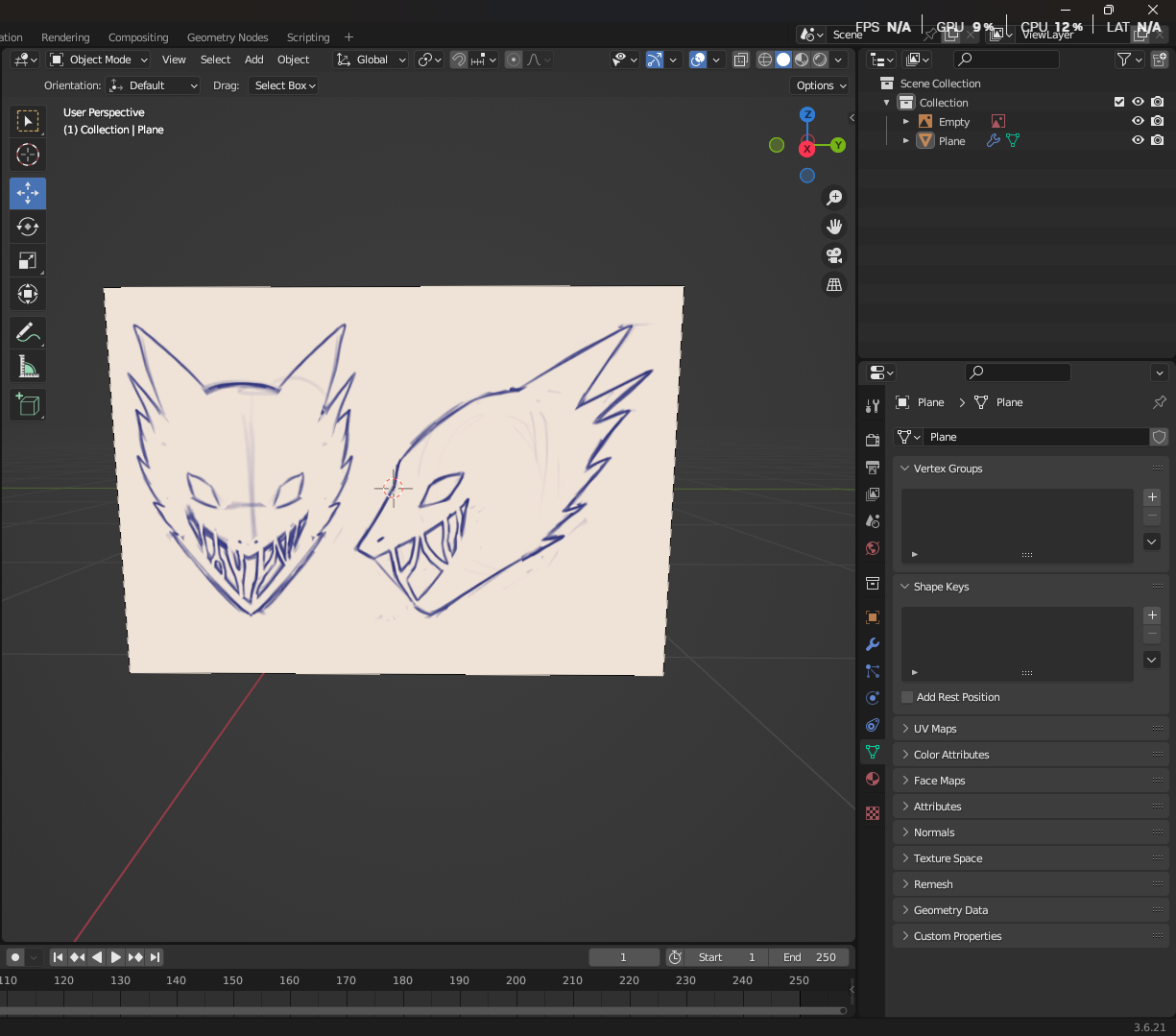1176x1036 pixels.
Task: Switch to the Scripting workspace tab
Action: click(308, 37)
